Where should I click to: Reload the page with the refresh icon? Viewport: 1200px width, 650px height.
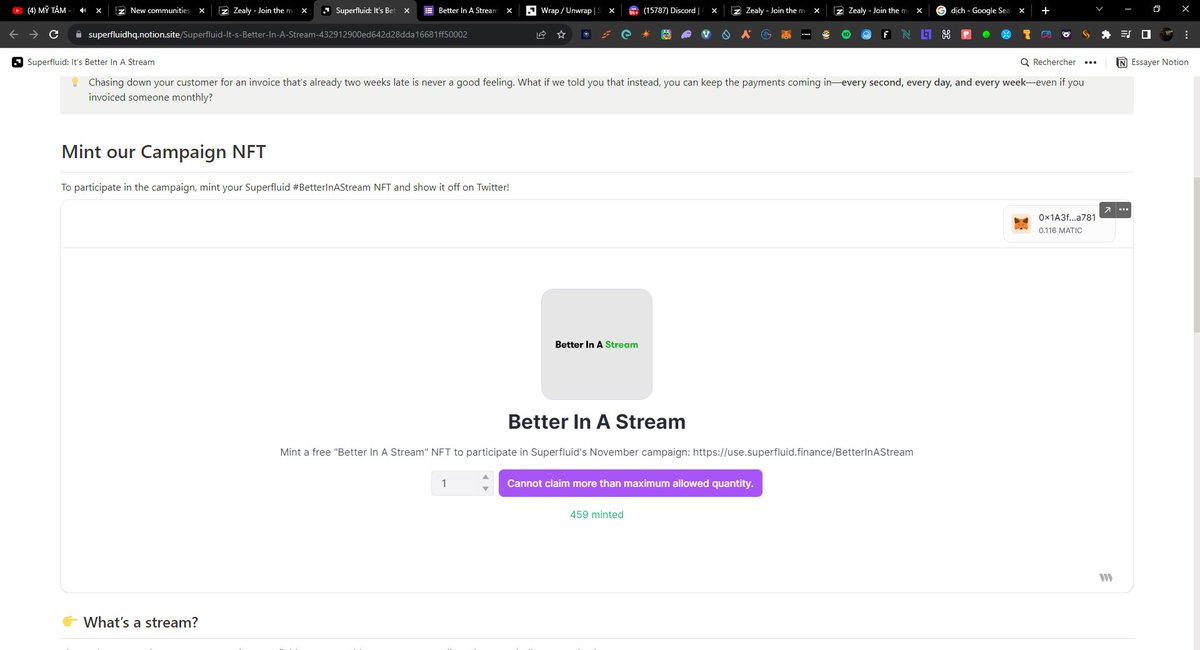pos(53,34)
